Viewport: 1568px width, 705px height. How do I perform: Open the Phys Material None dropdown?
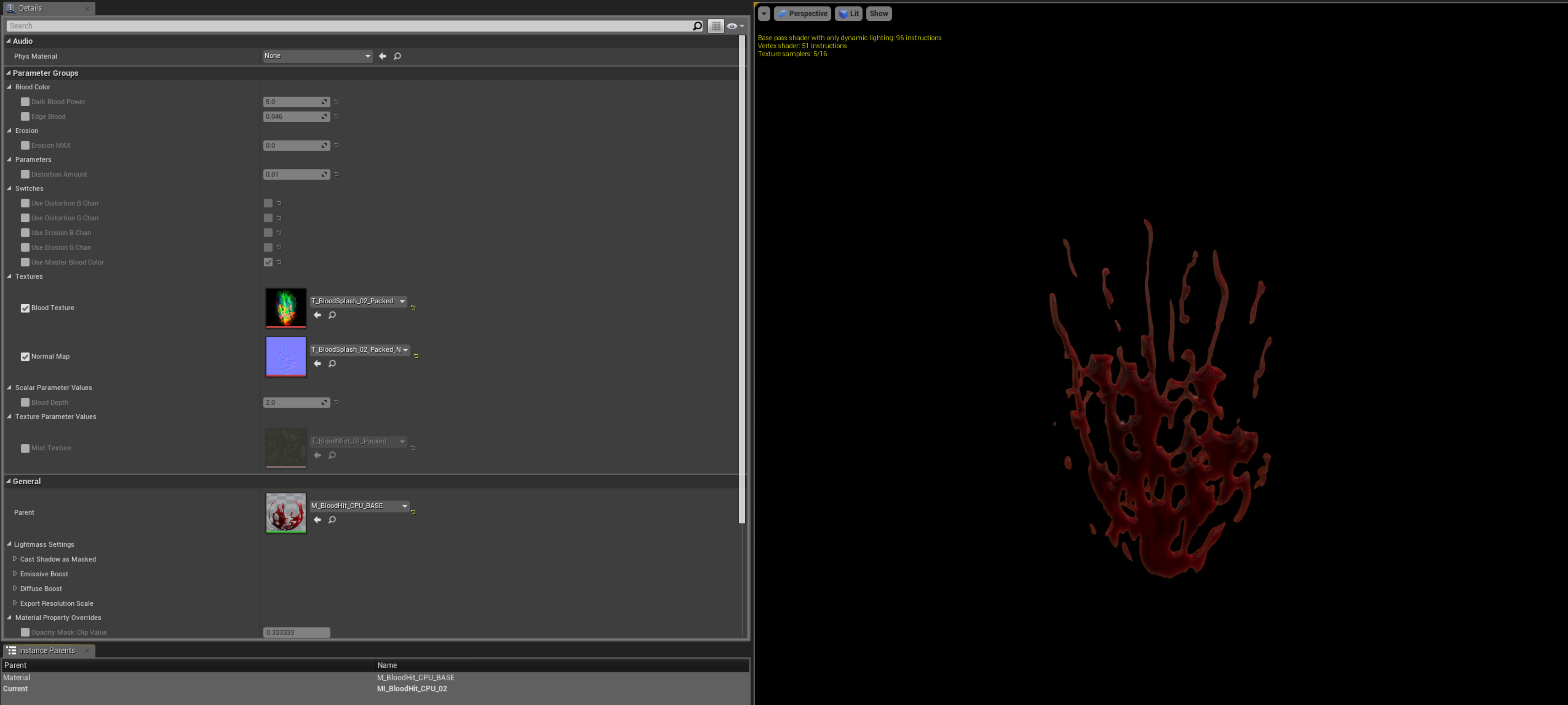point(317,56)
